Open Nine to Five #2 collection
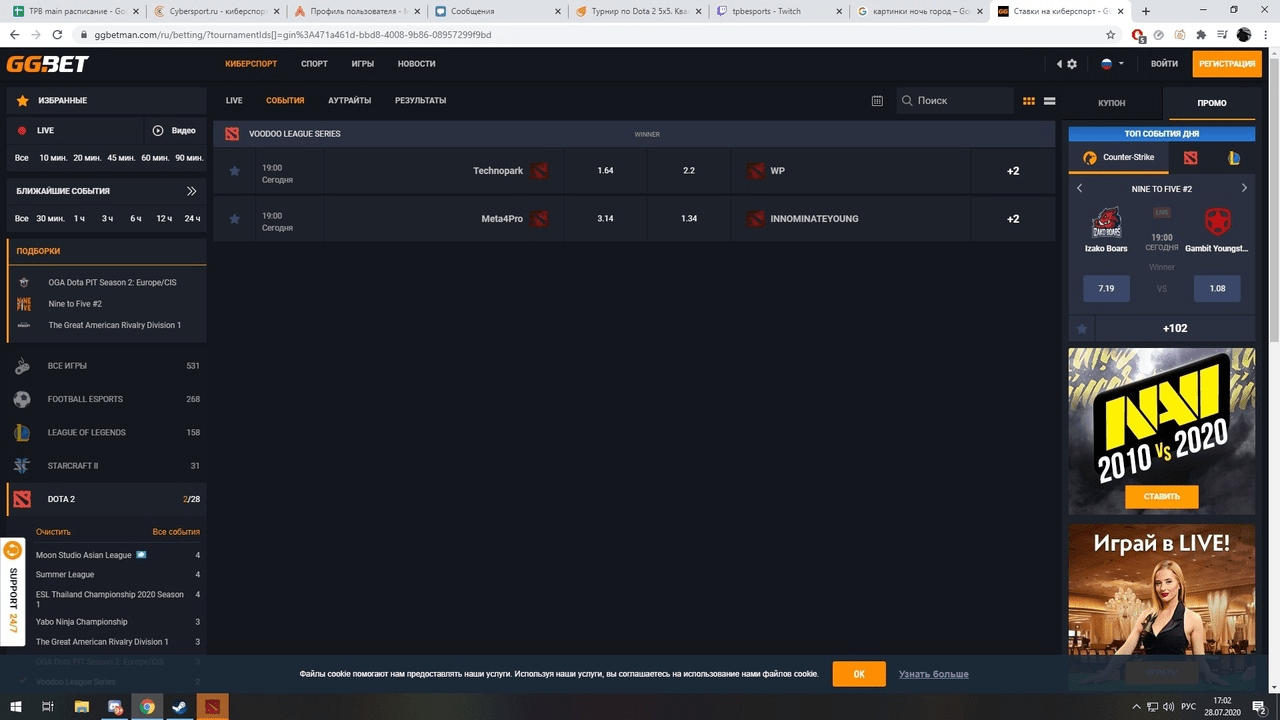This screenshot has height=720, width=1280. tap(75, 304)
